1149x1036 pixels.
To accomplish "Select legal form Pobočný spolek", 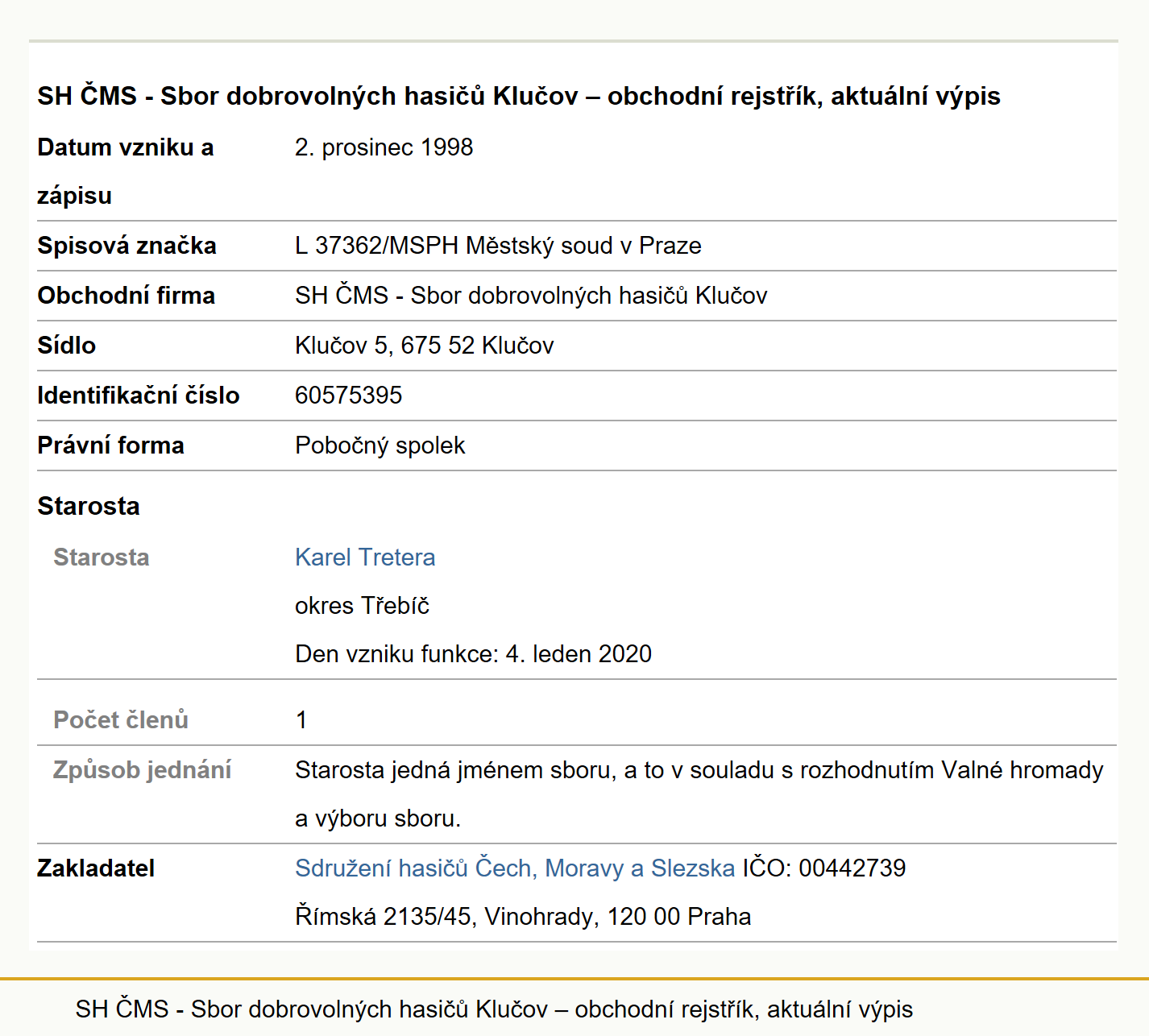I will tap(380, 445).
